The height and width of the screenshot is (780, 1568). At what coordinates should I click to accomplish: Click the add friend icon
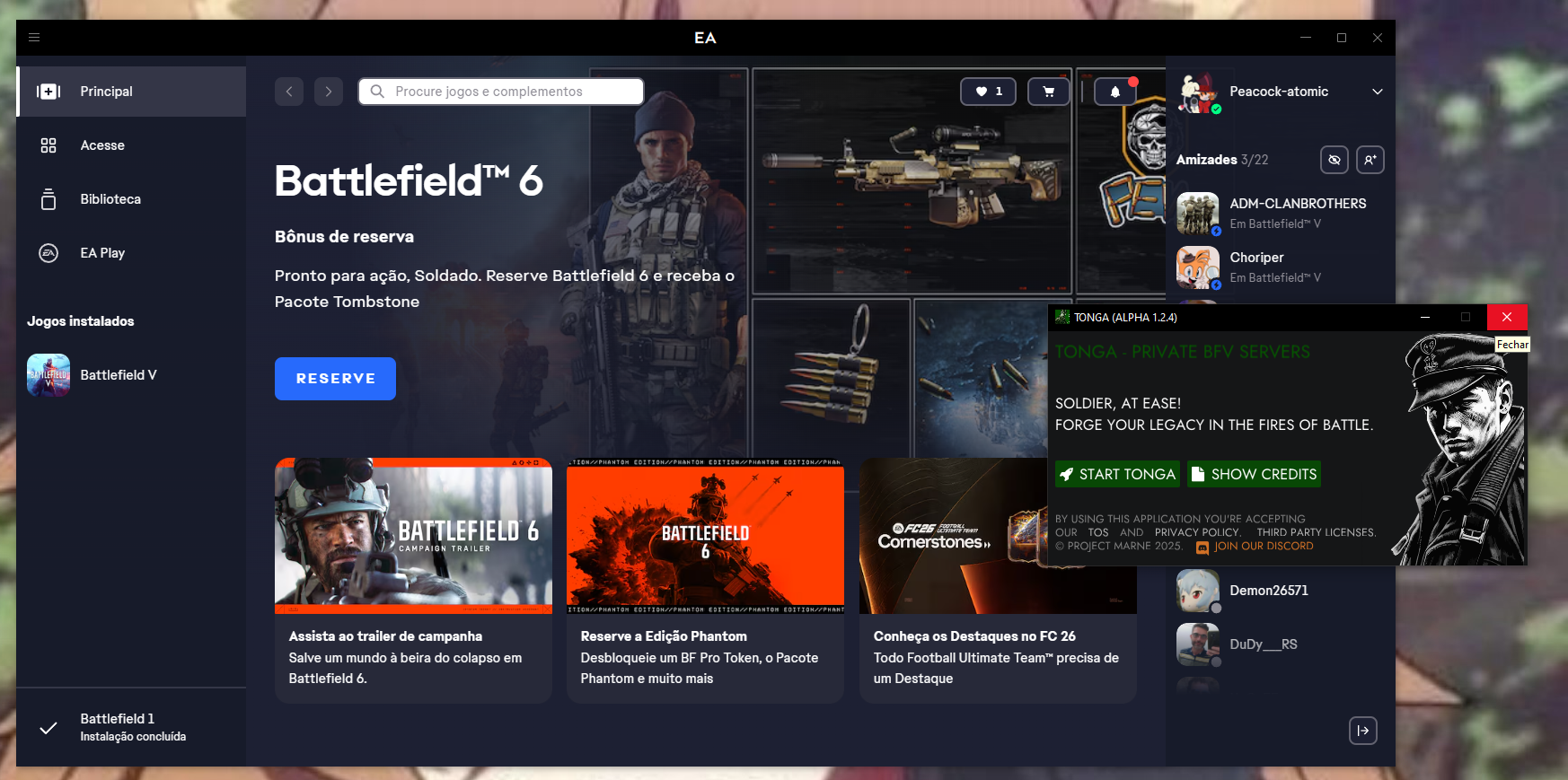click(x=1370, y=160)
